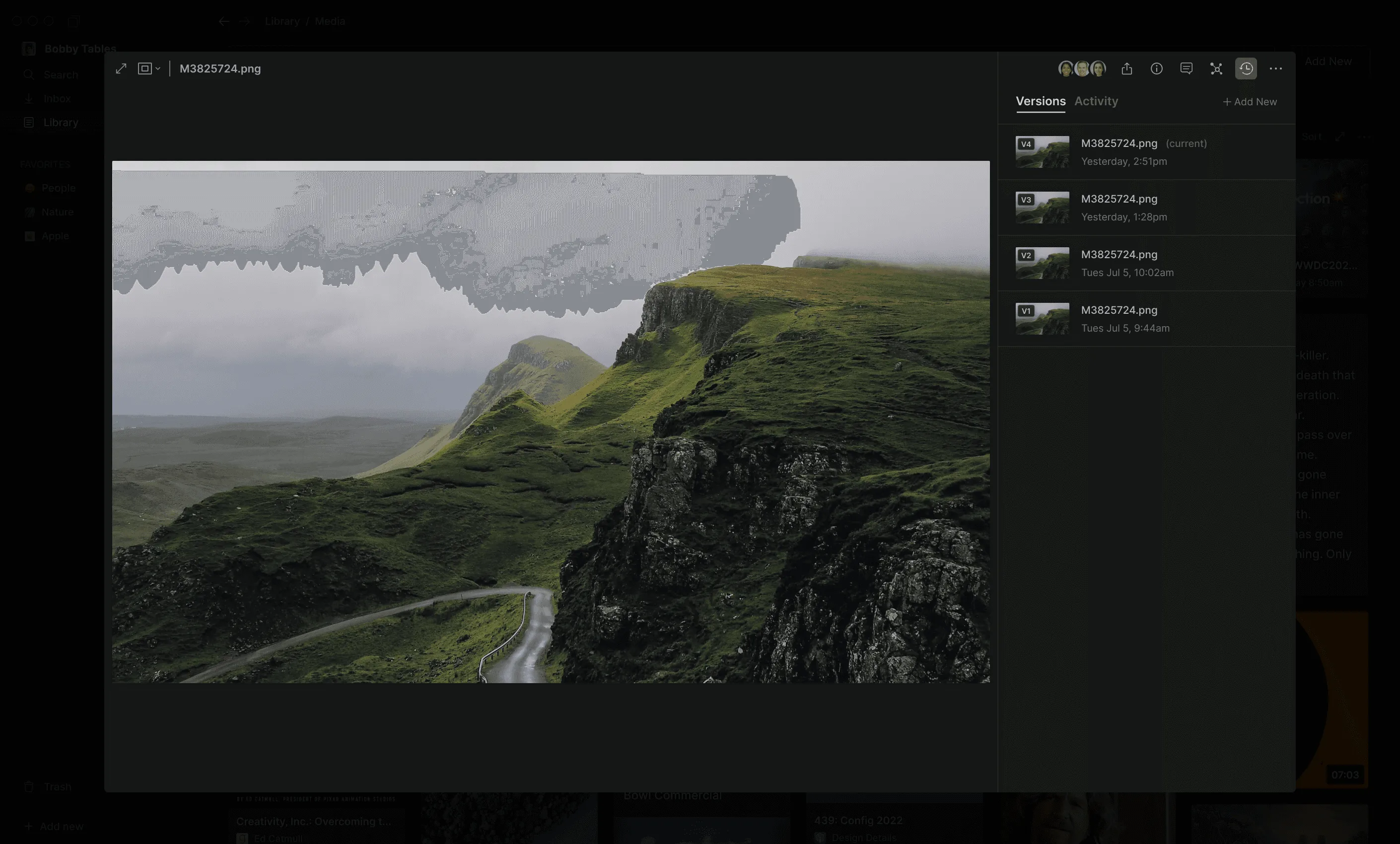Click the 'Tues Jul 5, 9:44am' version timestamp
The height and width of the screenshot is (844, 1400).
pos(1125,329)
